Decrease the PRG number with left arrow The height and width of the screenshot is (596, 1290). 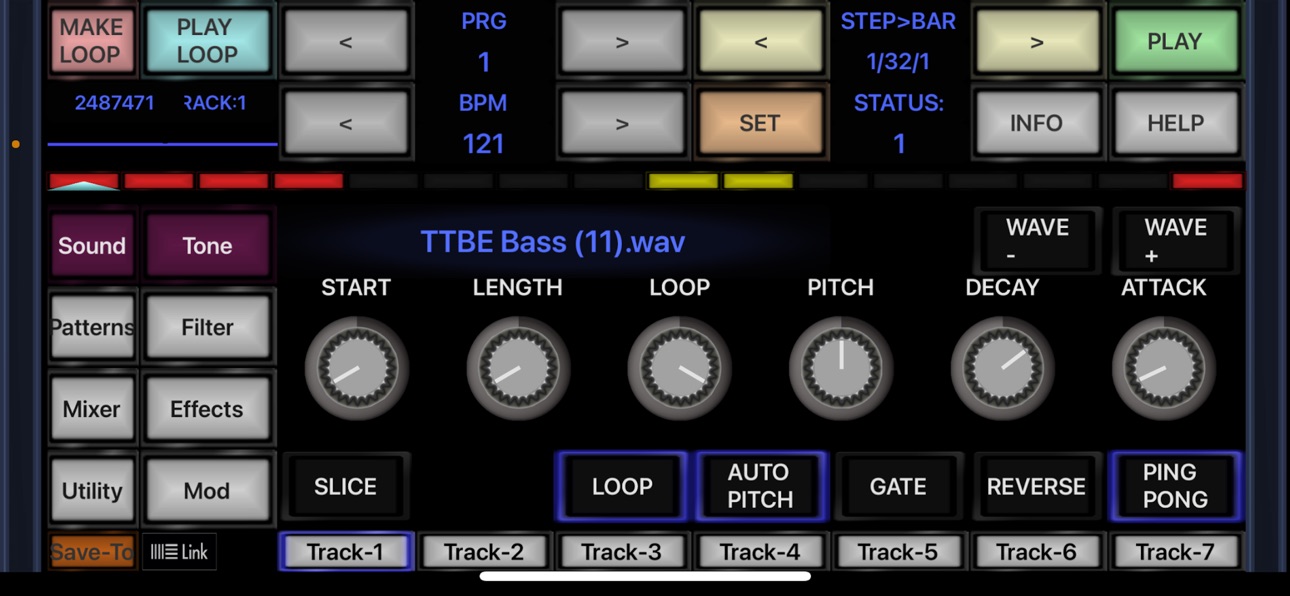click(x=346, y=41)
